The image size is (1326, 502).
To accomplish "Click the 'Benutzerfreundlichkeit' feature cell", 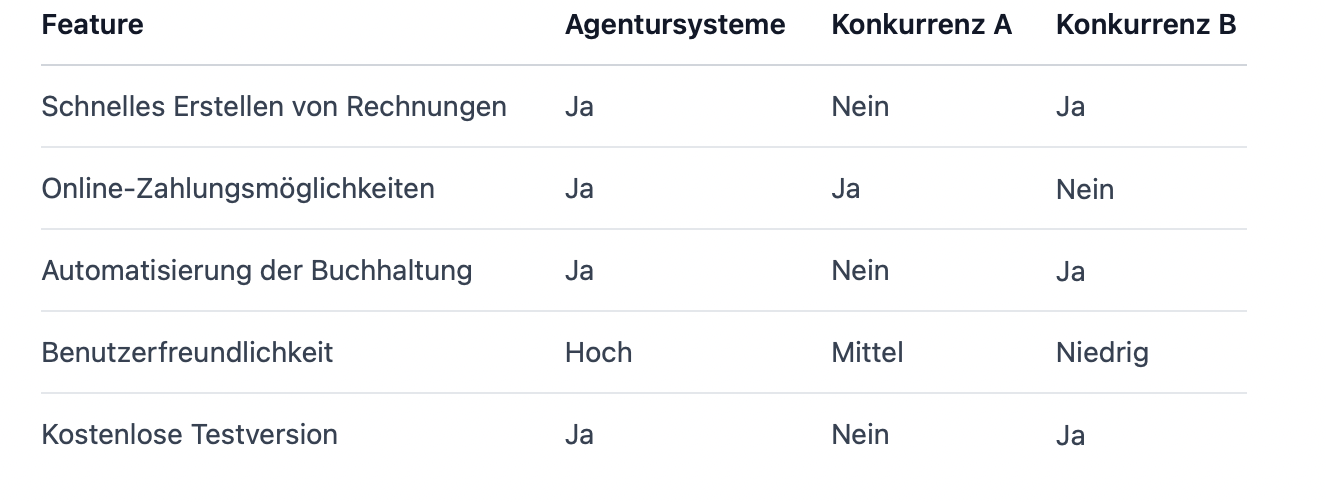I will point(187,353).
